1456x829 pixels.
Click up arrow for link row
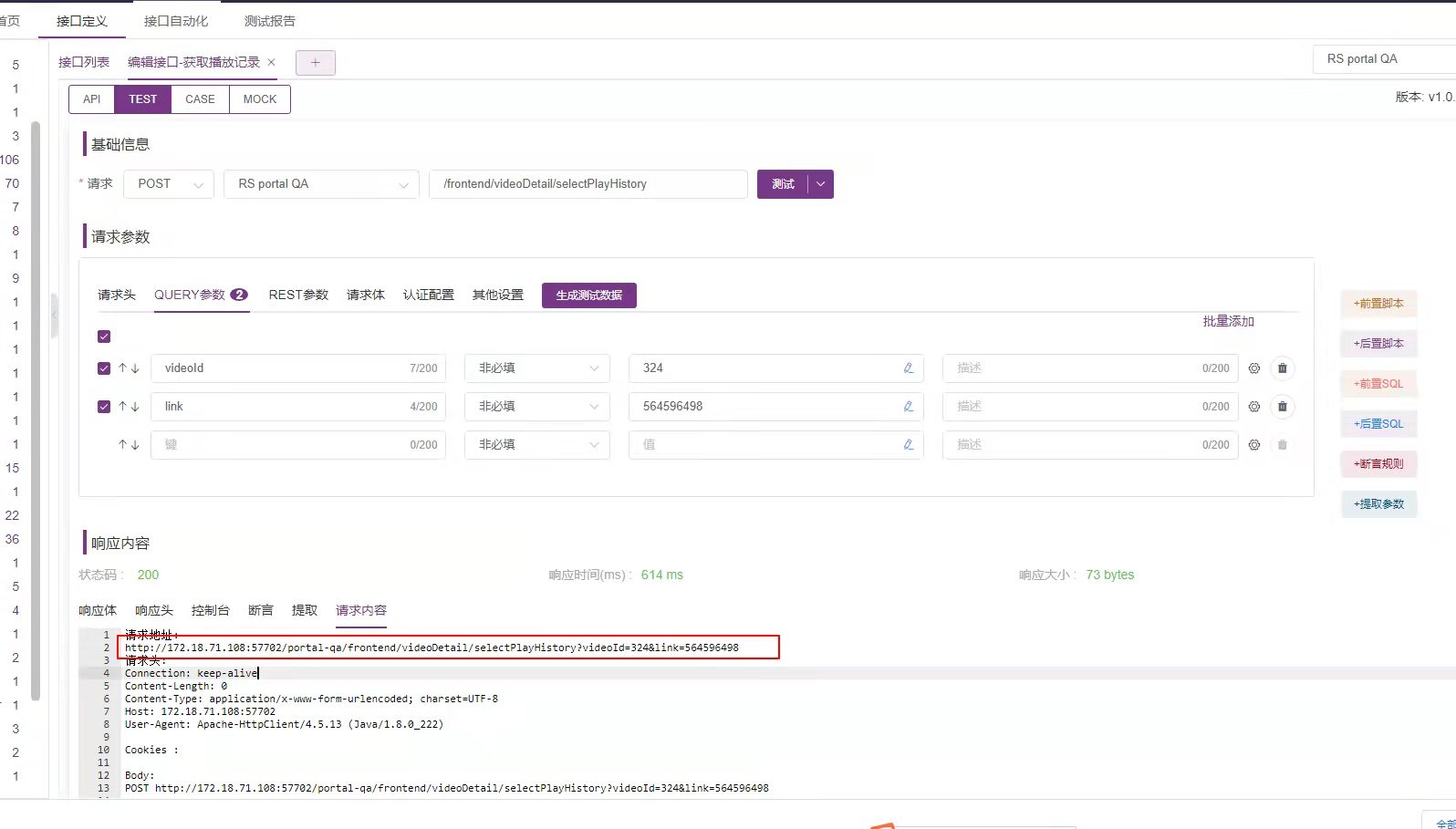(x=122, y=407)
